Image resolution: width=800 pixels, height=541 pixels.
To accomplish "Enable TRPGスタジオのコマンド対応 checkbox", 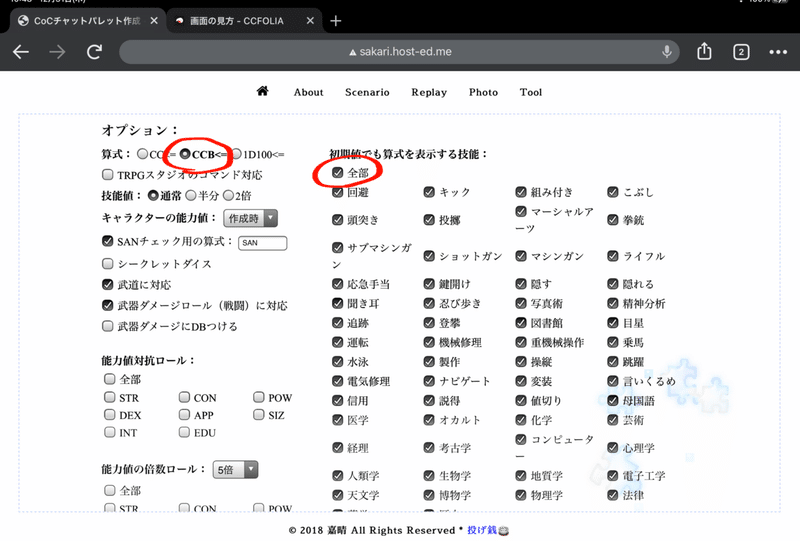I will click(x=107, y=175).
